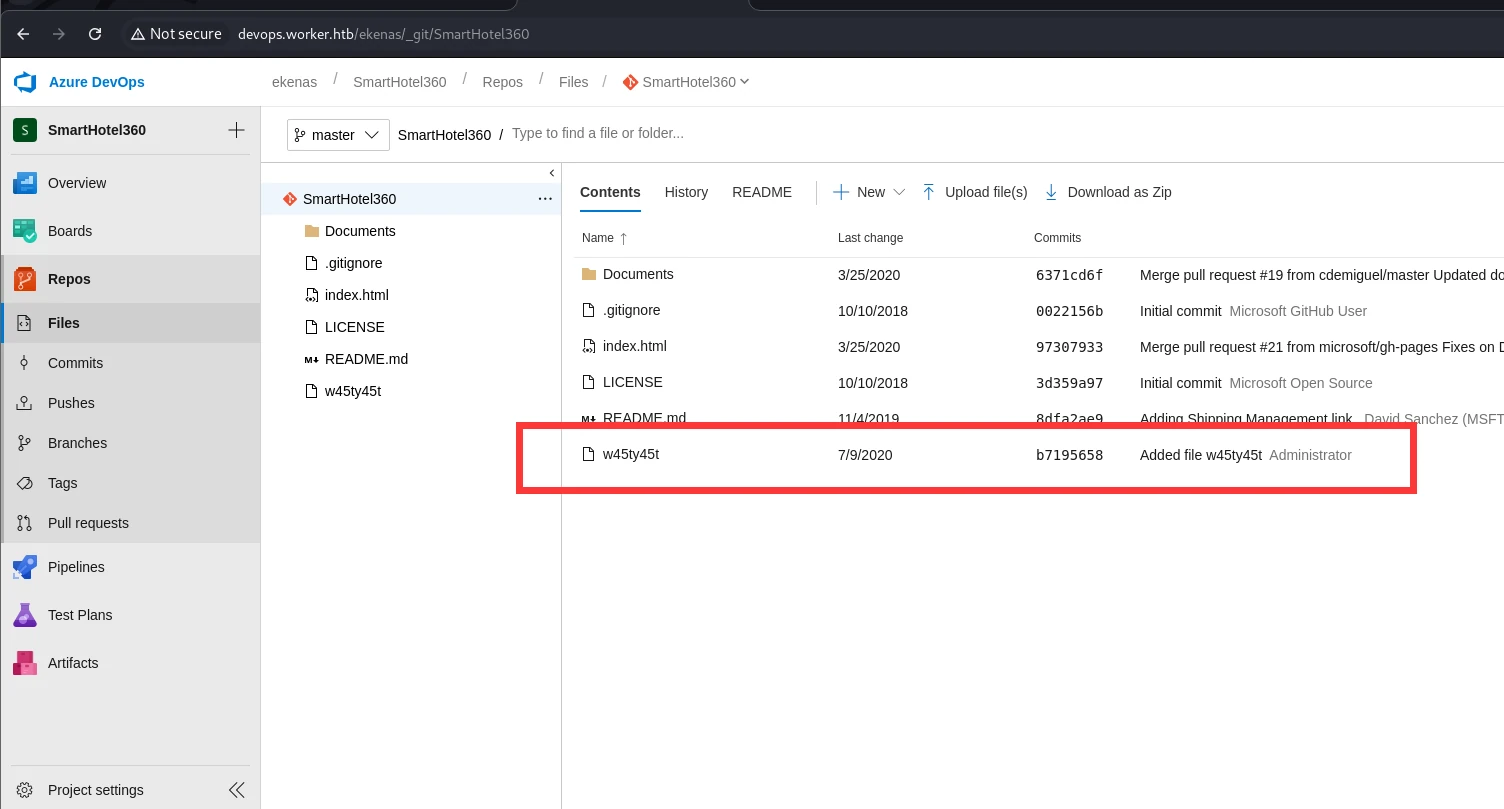Viewport: 1504px width, 809px height.
Task: Open more actions ellipsis for SmartHotel360 tree root
Action: coord(545,199)
